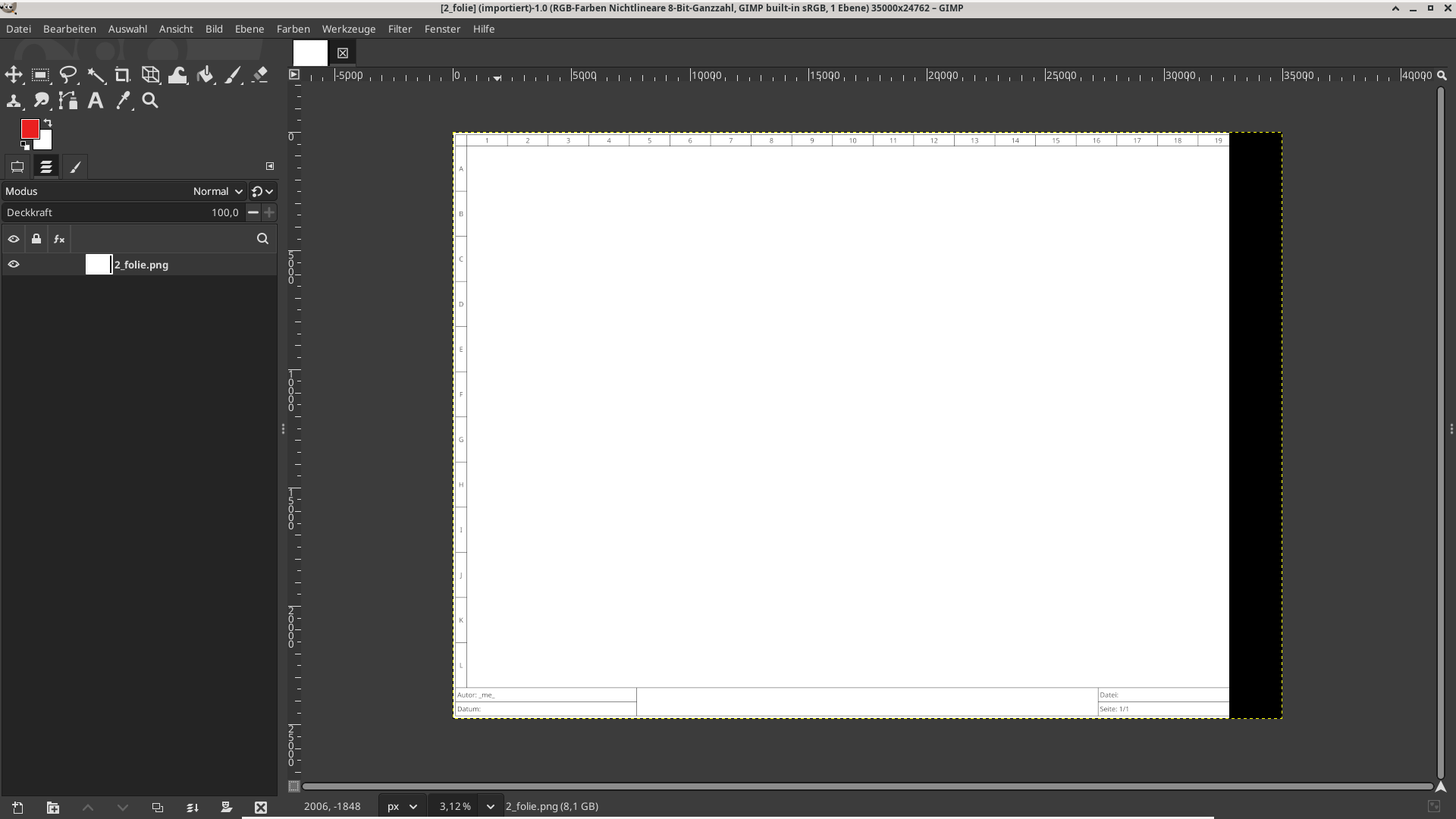The width and height of the screenshot is (1456, 819).
Task: Select the Fuzzy Select magic wand
Action: 96,75
